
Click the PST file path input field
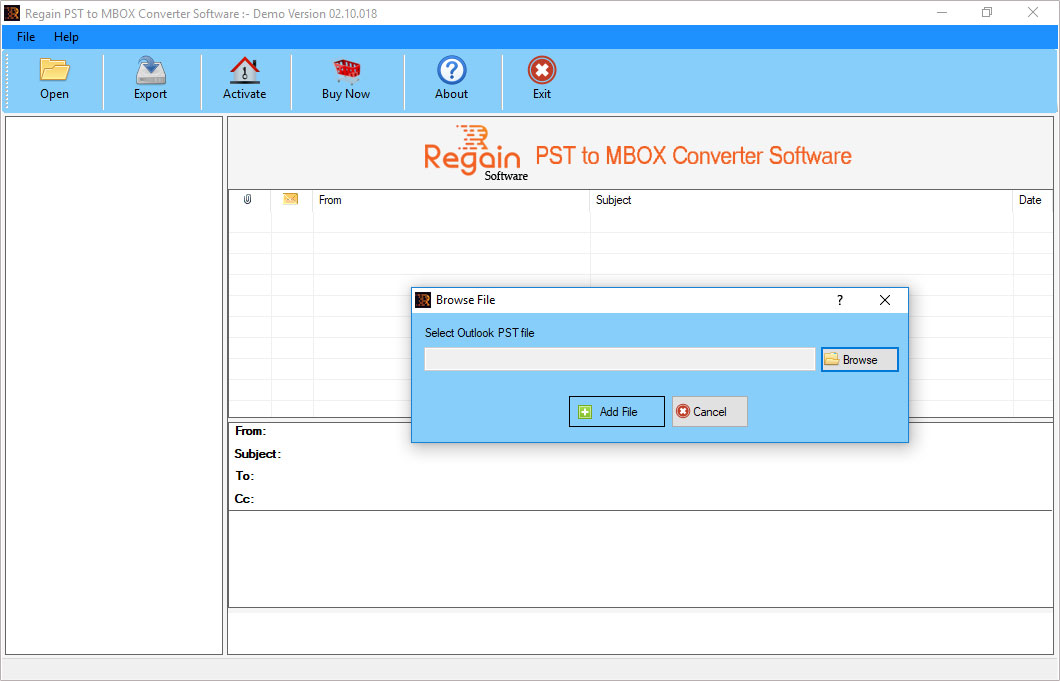coord(618,359)
